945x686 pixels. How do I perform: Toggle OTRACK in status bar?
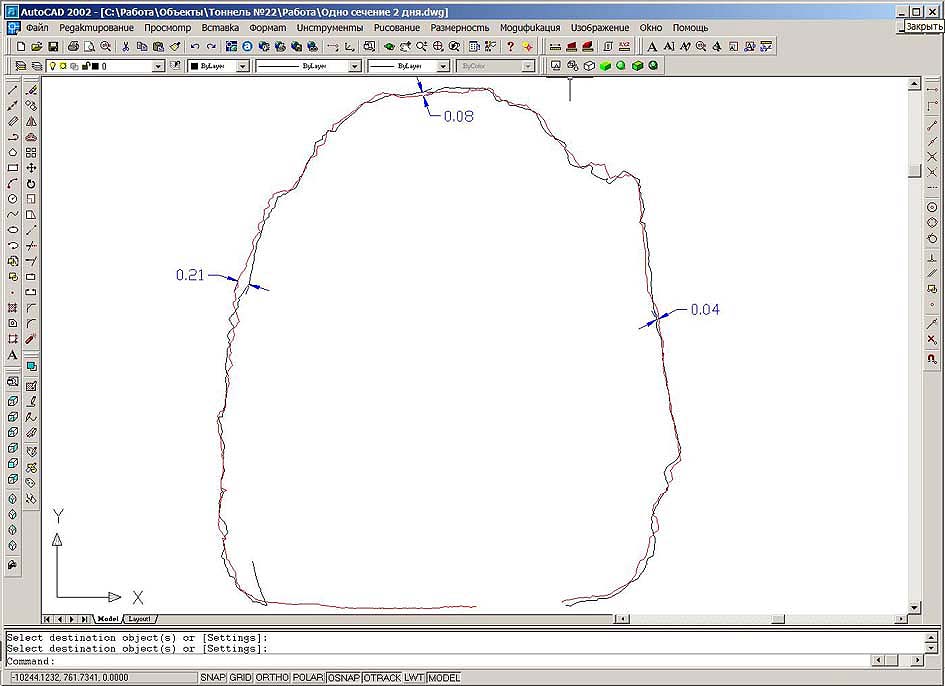point(382,678)
